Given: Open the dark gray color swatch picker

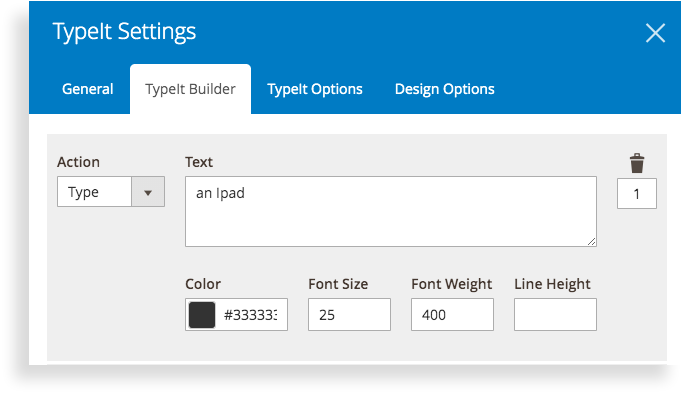Looking at the screenshot, I should pos(202,315).
